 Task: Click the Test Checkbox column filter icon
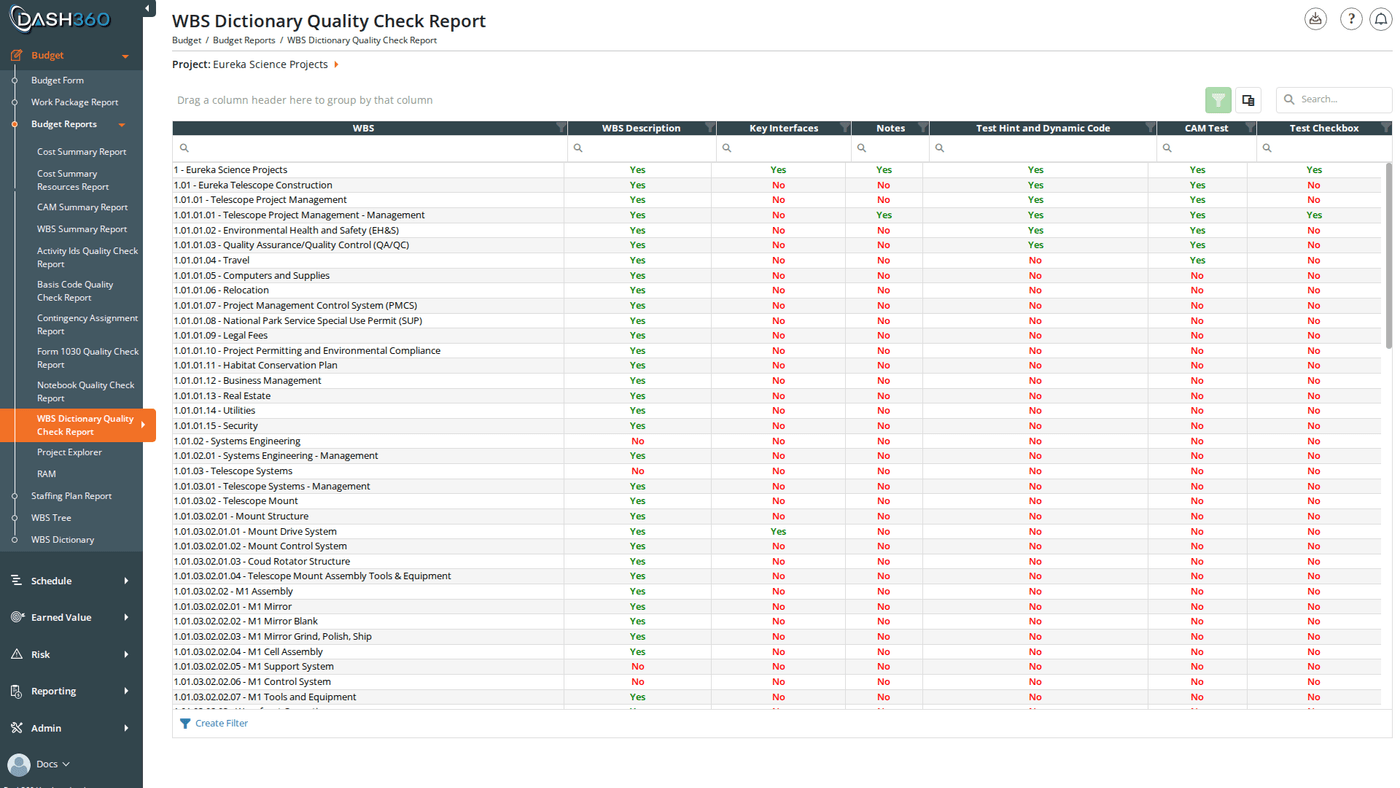(x=1385, y=128)
